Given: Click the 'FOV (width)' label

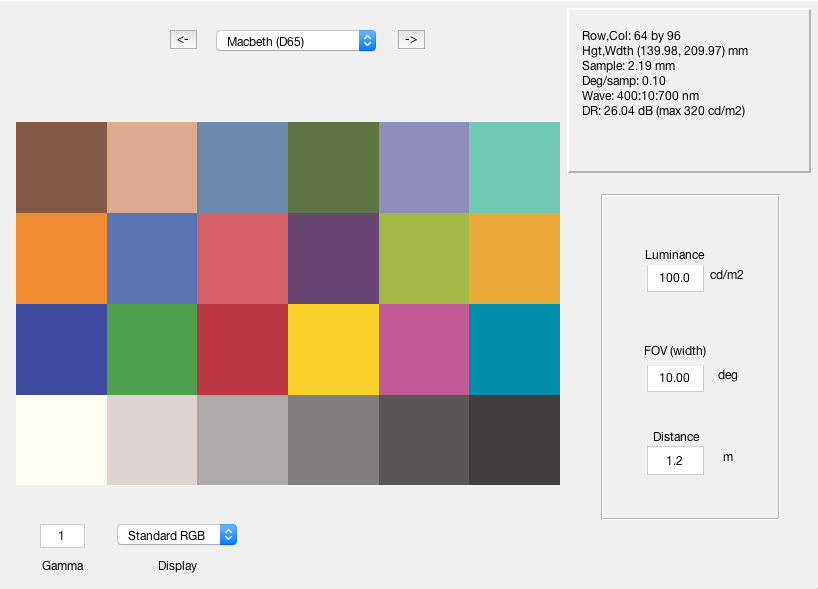Looking at the screenshot, I should [675, 351].
